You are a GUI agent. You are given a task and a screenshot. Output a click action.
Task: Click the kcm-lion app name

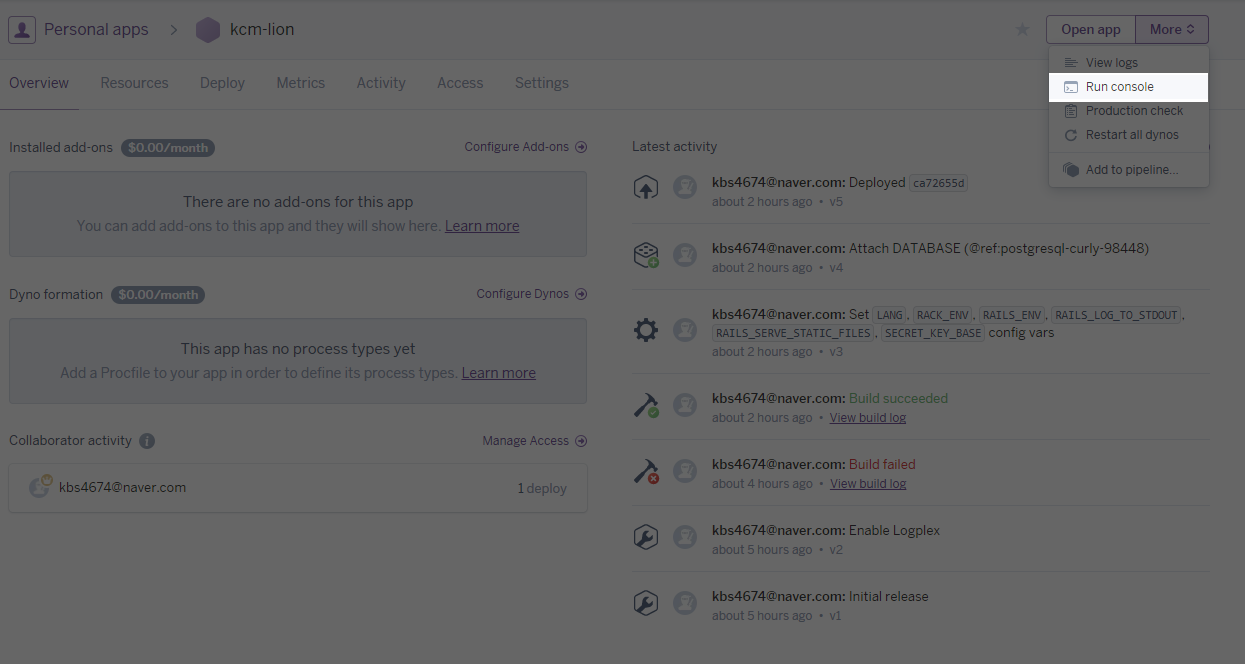click(x=262, y=30)
